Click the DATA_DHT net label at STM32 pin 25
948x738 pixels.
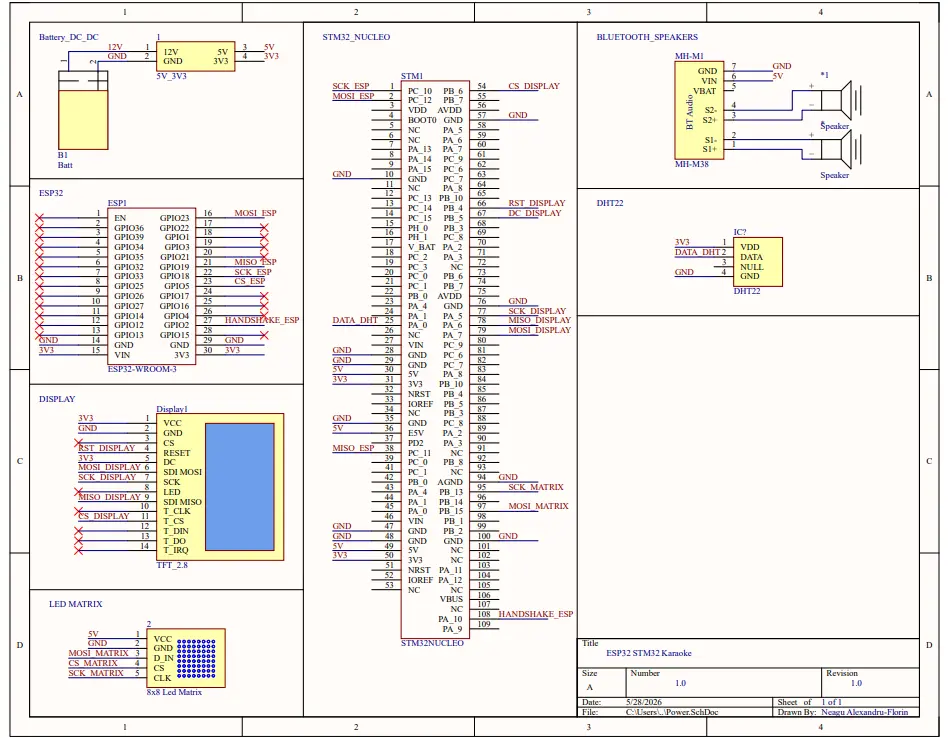(x=355, y=320)
